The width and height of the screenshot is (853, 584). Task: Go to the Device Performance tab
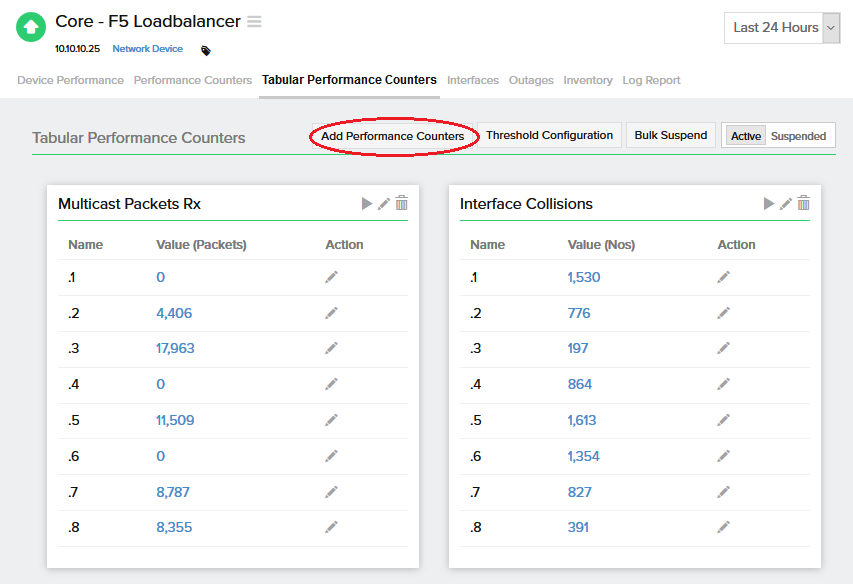pyautogui.click(x=70, y=80)
